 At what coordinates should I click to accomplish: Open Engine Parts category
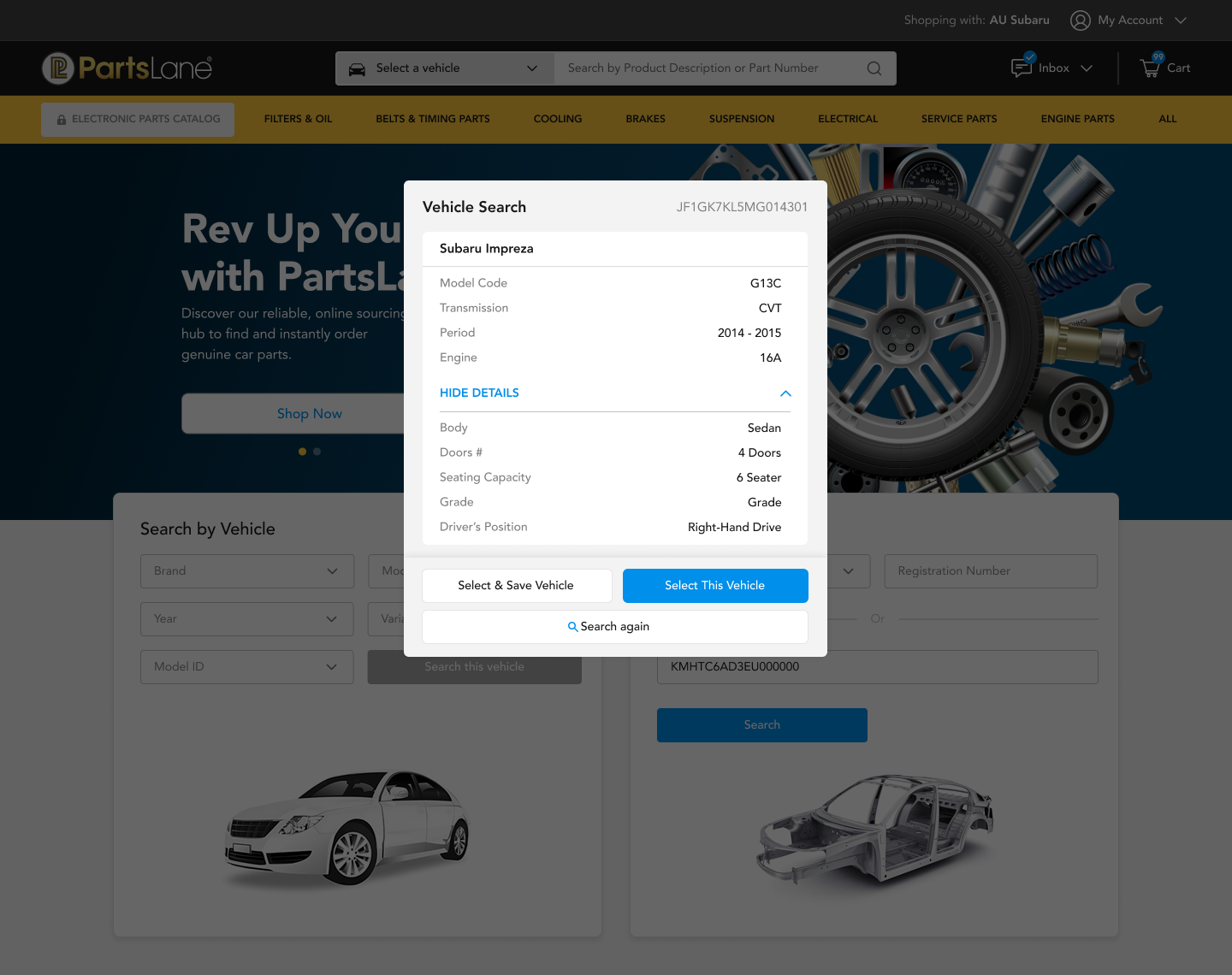pos(1077,119)
